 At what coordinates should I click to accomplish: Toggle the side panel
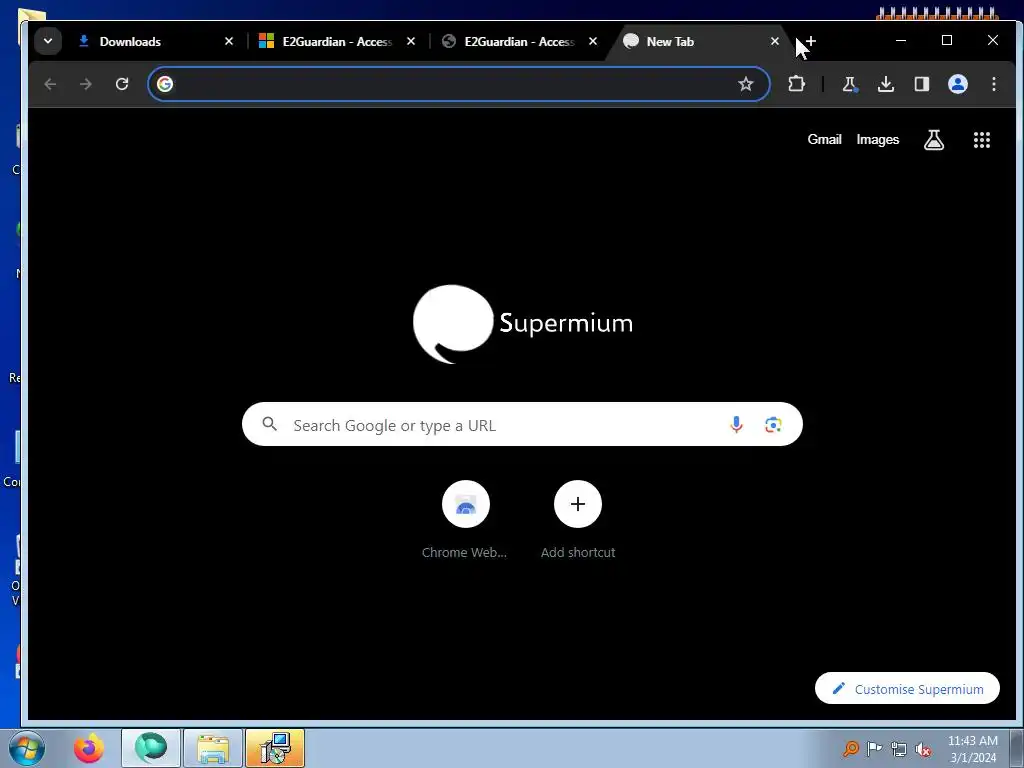coord(921,84)
